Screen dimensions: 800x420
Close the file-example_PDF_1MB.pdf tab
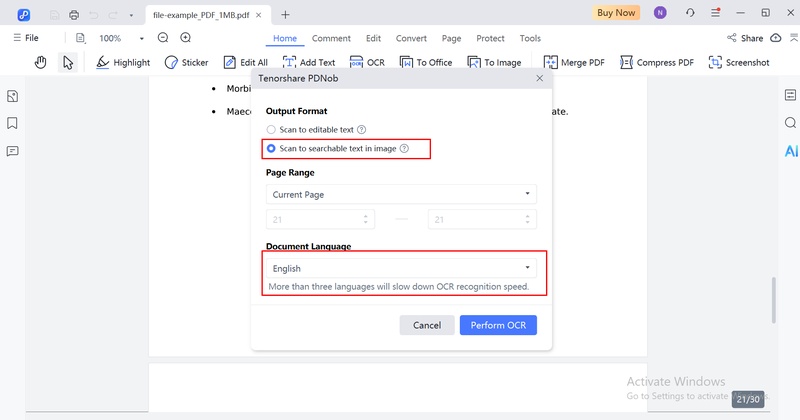259,15
